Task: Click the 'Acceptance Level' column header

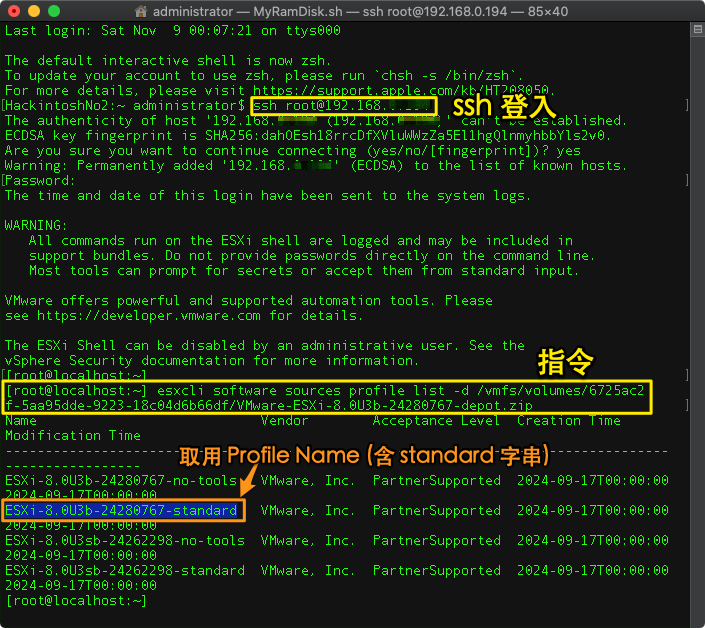Action: (436, 420)
